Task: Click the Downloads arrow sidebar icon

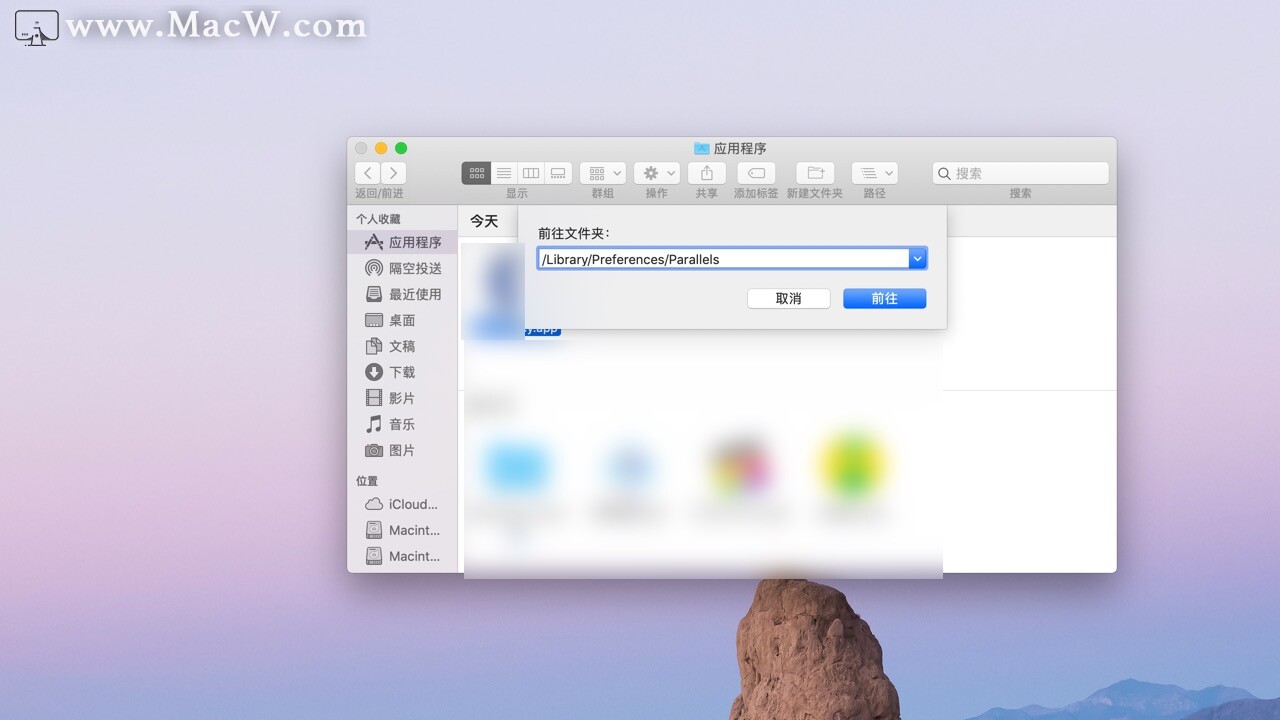Action: 374,372
